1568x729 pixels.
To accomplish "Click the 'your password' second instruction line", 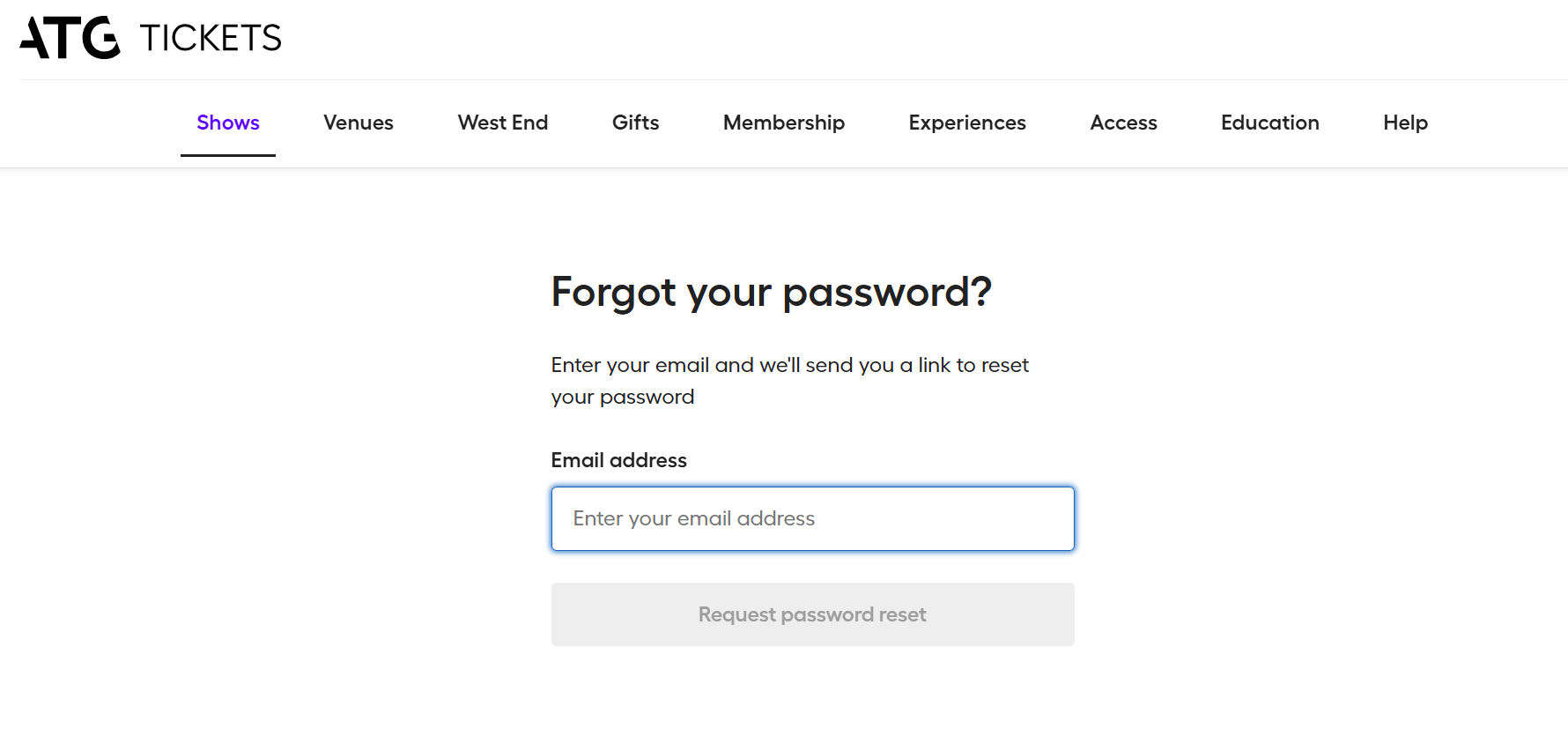I will pos(622,397).
